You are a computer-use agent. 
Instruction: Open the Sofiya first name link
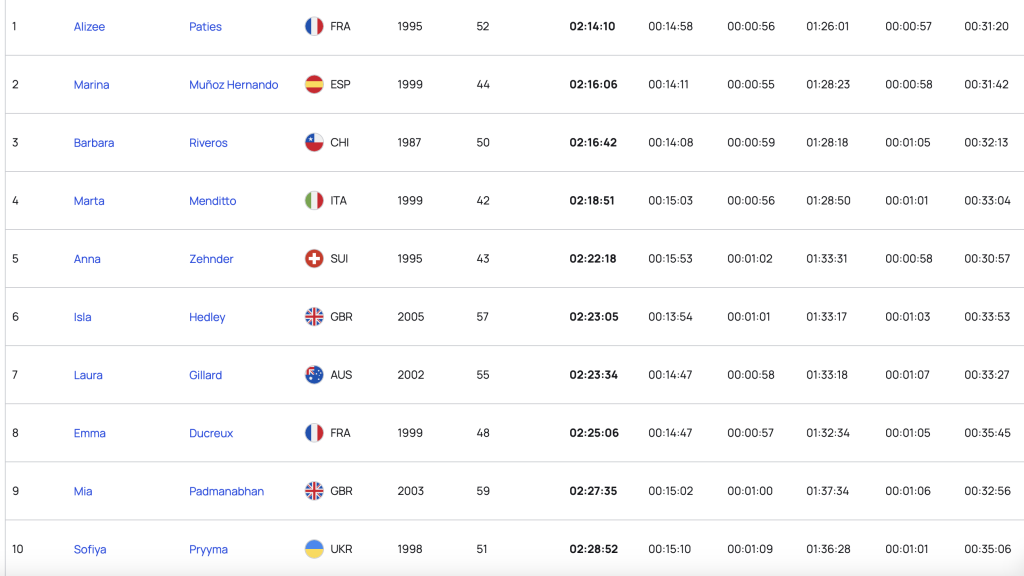(90, 549)
